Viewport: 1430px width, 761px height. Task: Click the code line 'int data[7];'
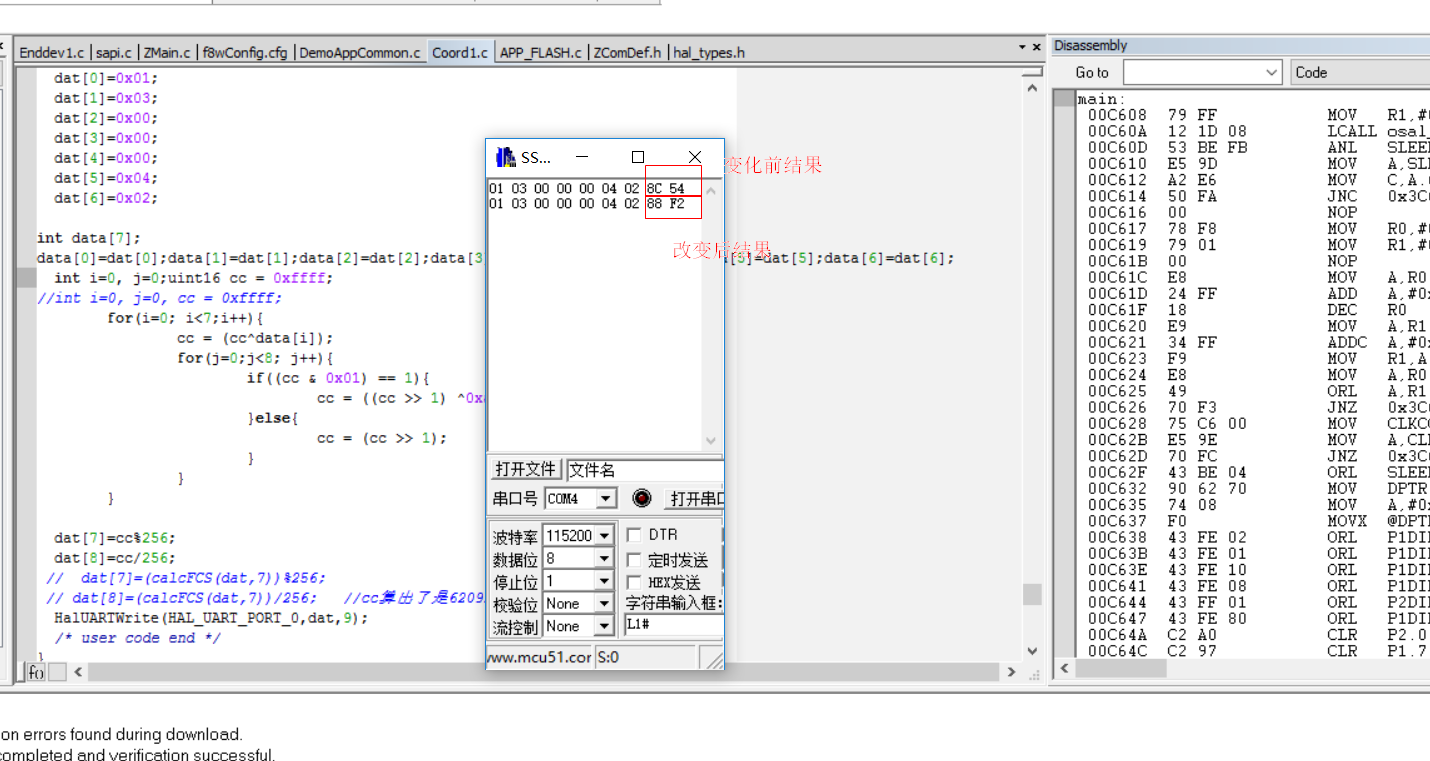(89, 238)
